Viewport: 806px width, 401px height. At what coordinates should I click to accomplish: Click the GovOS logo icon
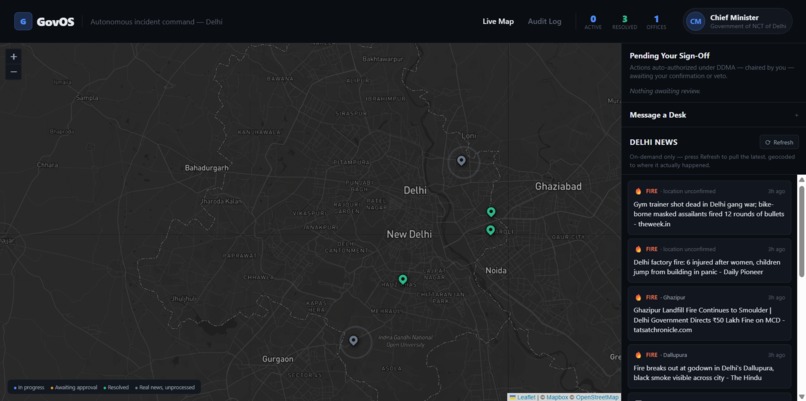pos(23,22)
